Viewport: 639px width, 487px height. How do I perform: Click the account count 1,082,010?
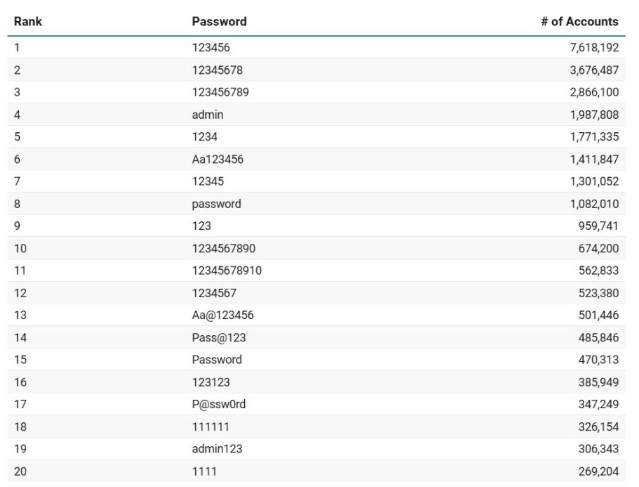tap(594, 204)
